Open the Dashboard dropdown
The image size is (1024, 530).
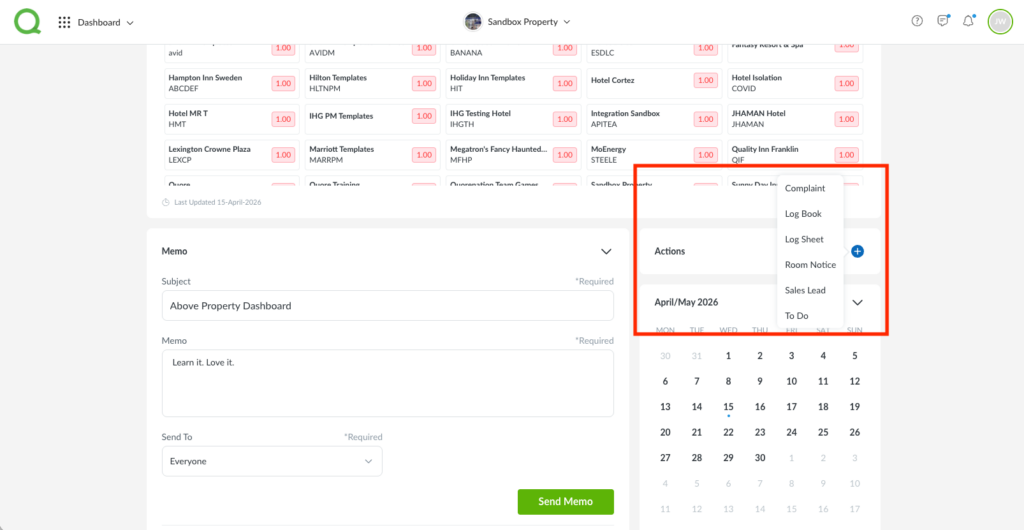(106, 22)
